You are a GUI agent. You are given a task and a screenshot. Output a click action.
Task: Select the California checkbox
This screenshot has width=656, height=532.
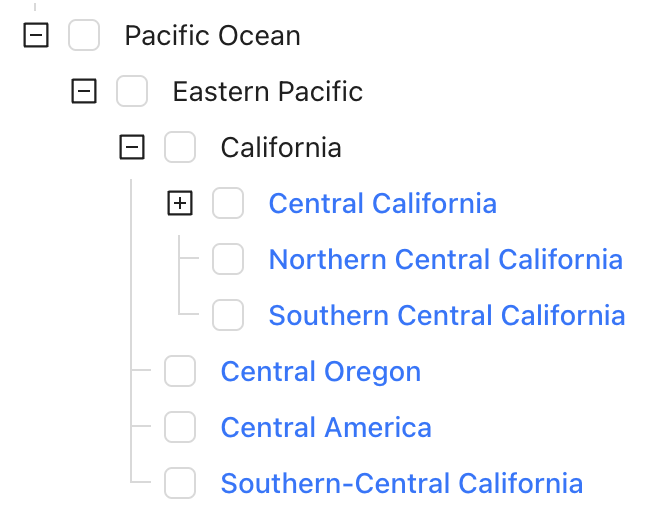pyautogui.click(x=180, y=148)
